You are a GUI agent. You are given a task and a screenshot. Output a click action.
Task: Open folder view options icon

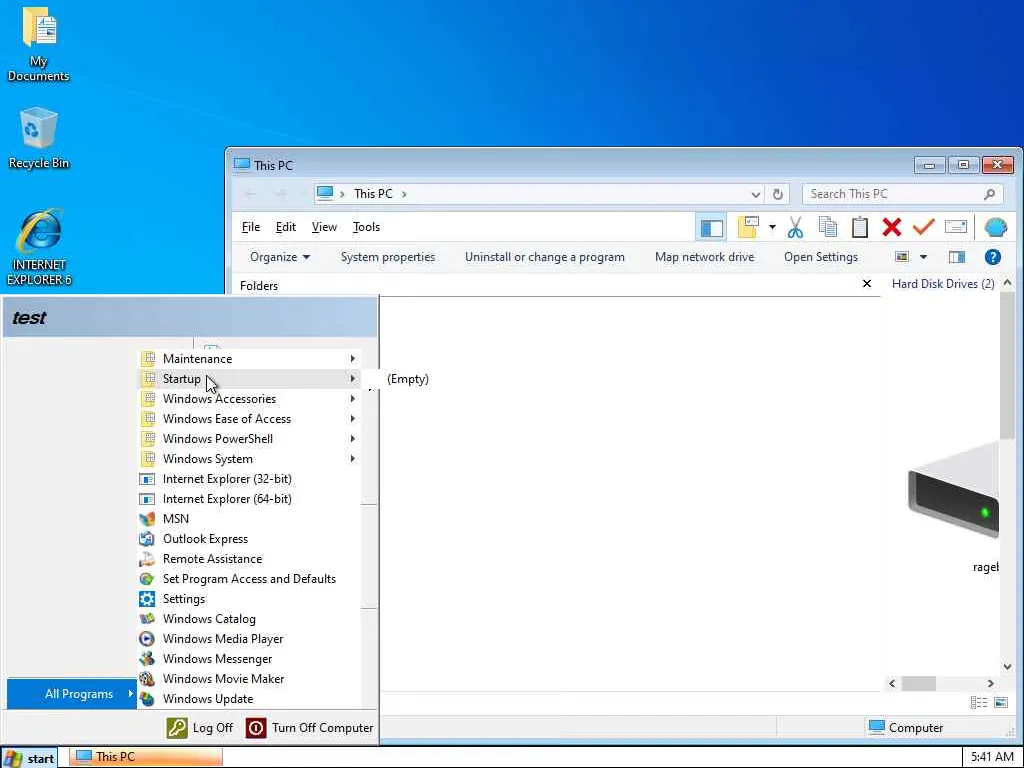point(748,227)
